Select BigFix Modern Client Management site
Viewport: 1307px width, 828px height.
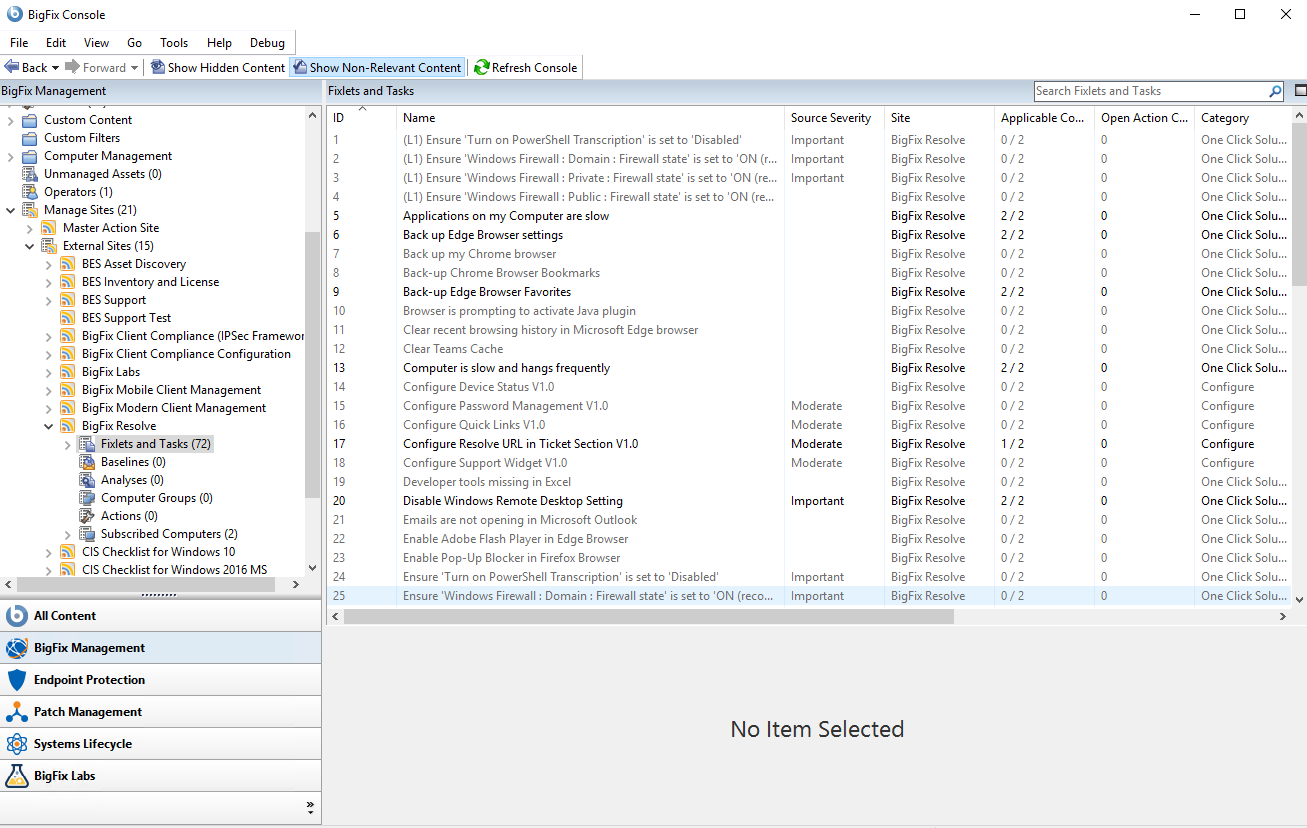point(174,408)
